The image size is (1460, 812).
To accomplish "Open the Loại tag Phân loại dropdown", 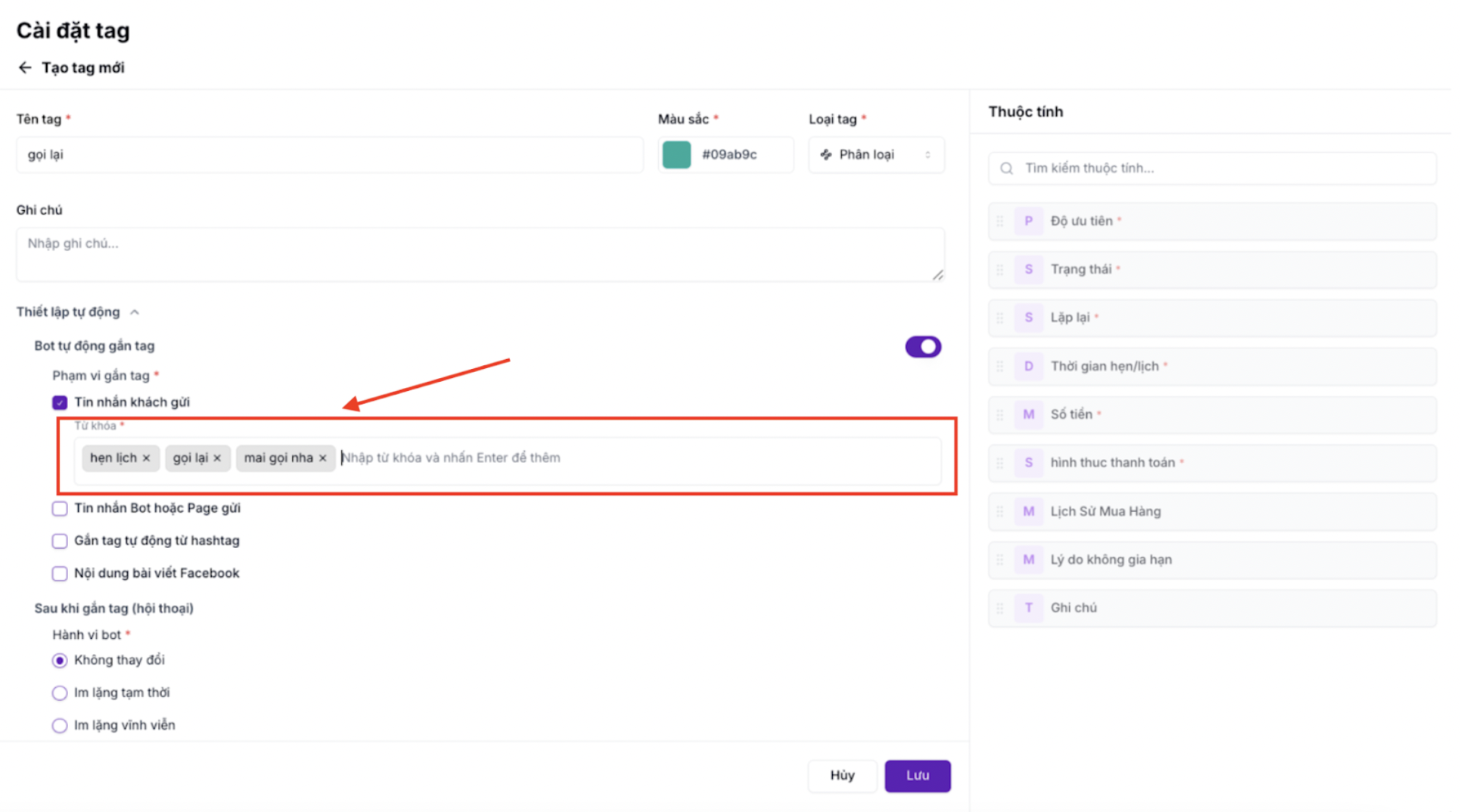I will [877, 155].
